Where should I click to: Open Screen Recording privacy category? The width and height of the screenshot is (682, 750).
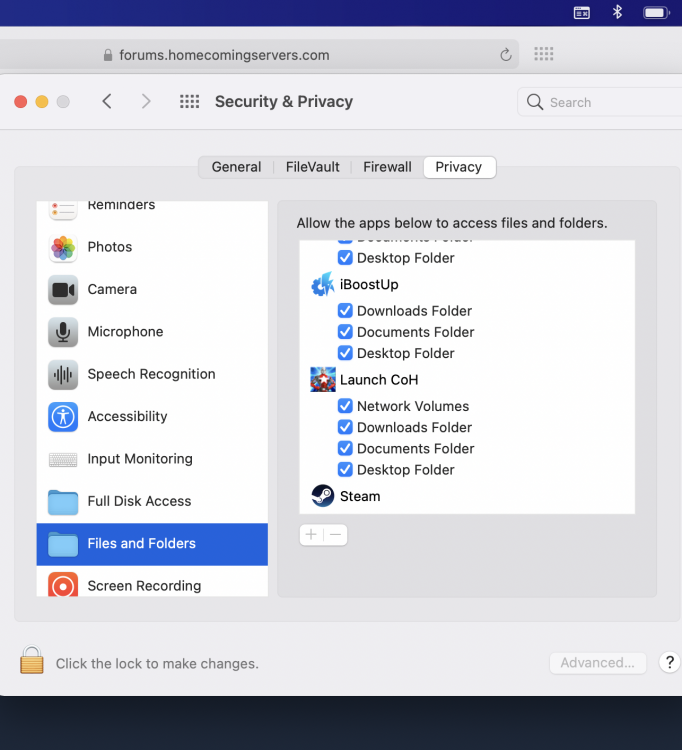[x=143, y=585]
